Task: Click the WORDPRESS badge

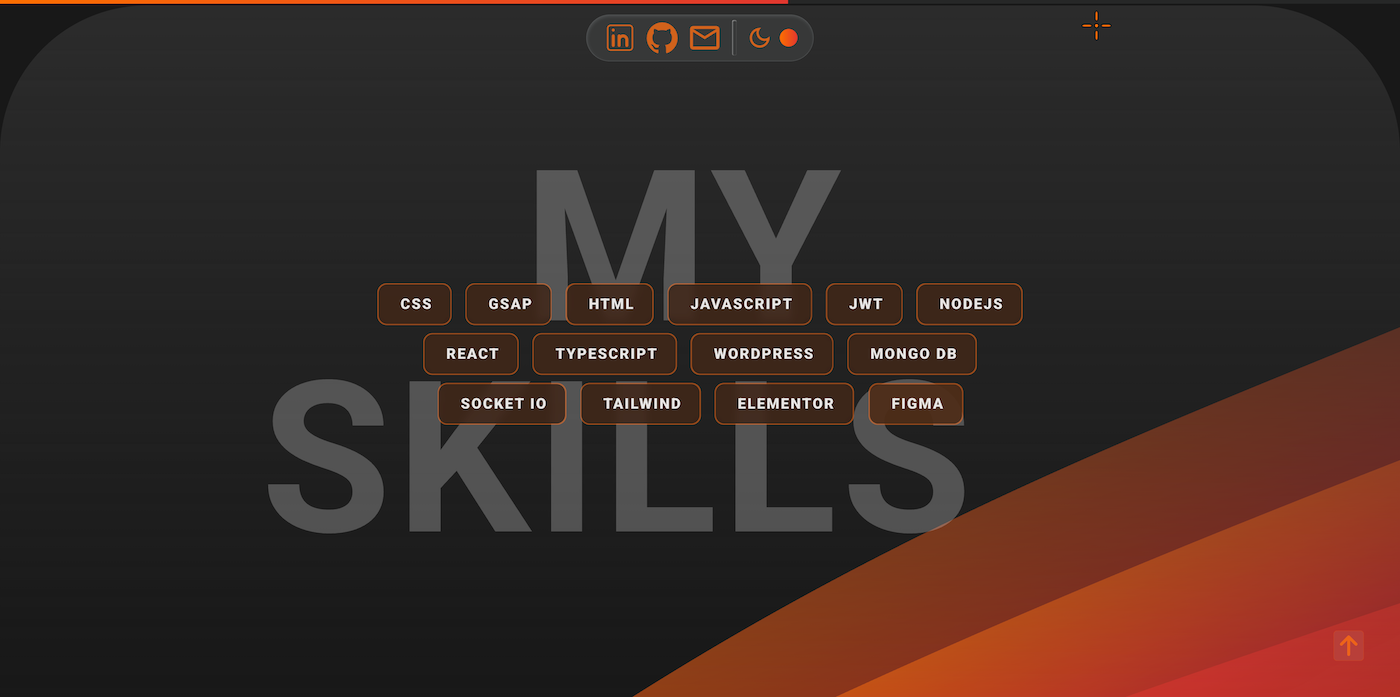Action: [761, 353]
